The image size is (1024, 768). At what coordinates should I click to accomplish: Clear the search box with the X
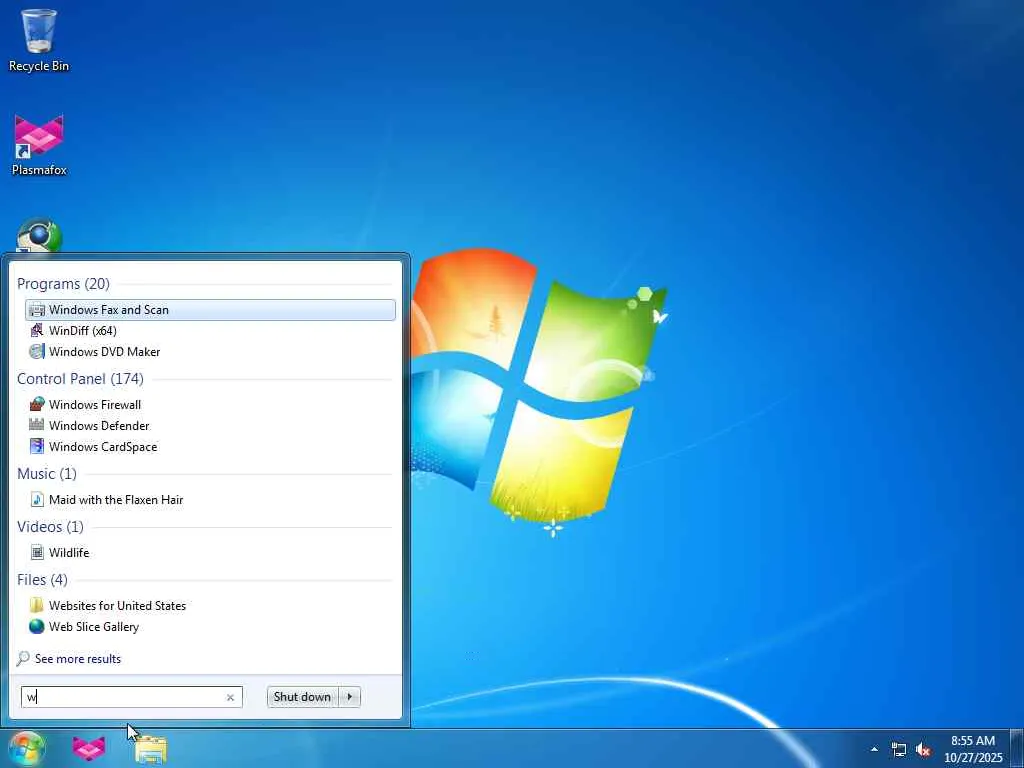[x=230, y=697]
